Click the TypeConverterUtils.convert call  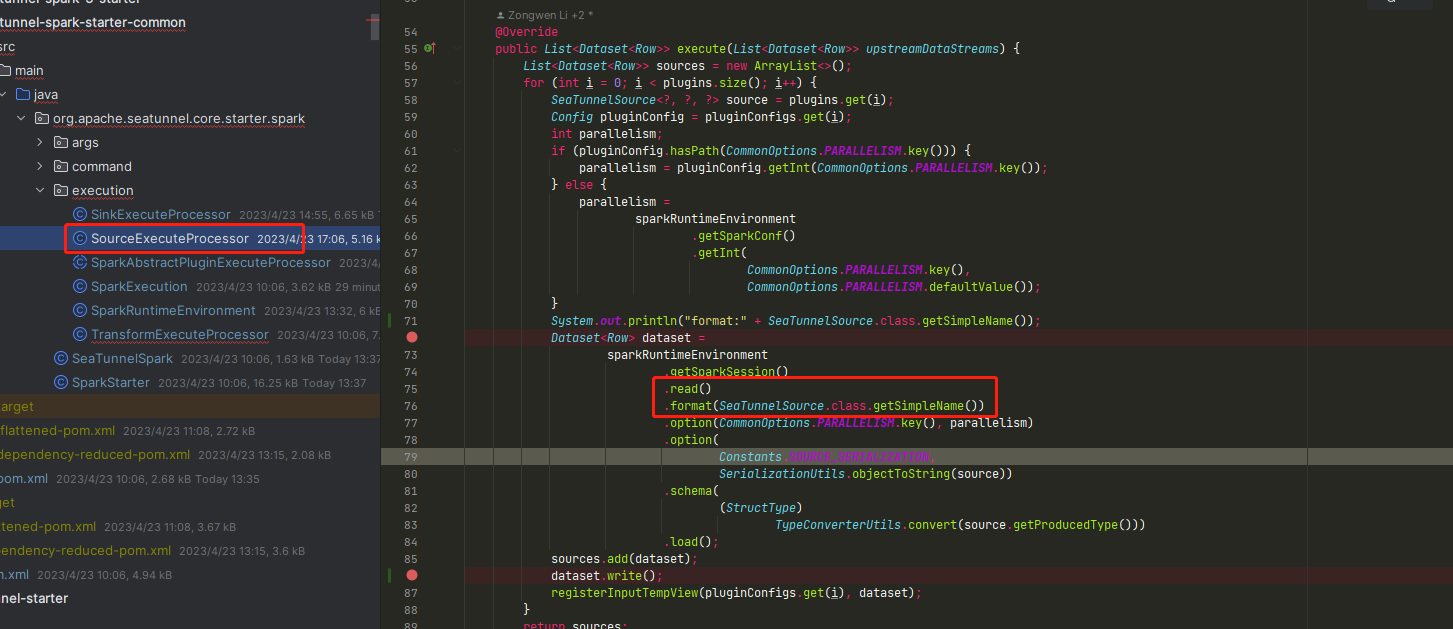coord(959,525)
